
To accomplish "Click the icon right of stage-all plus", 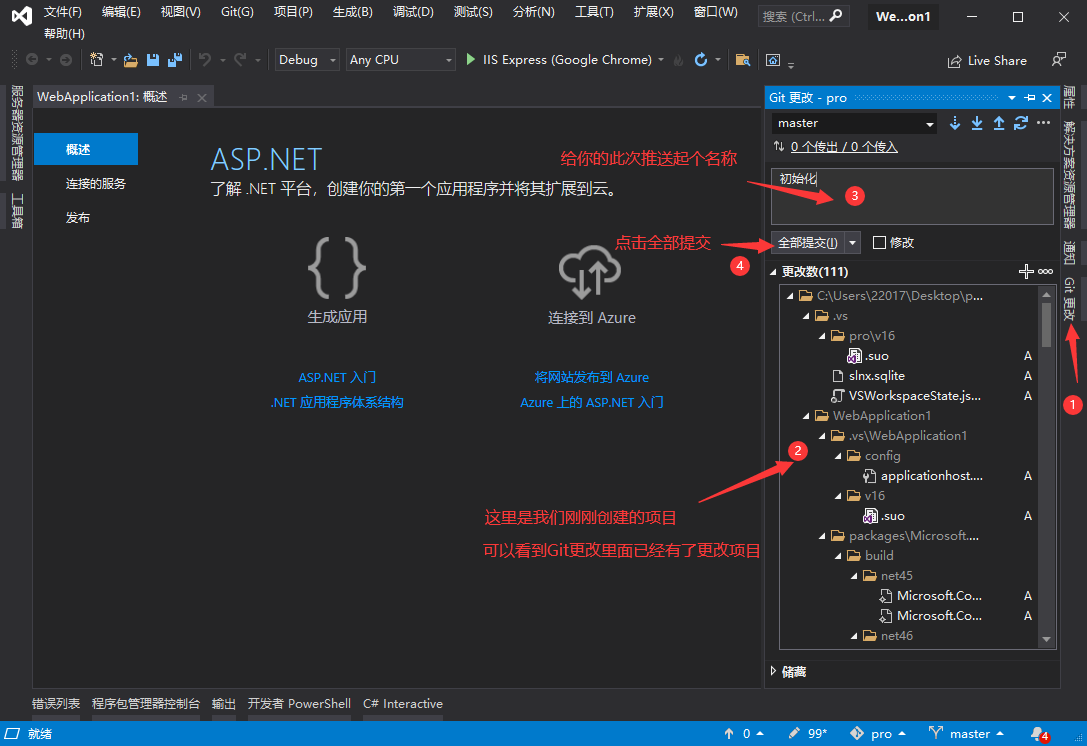I will (x=1045, y=271).
